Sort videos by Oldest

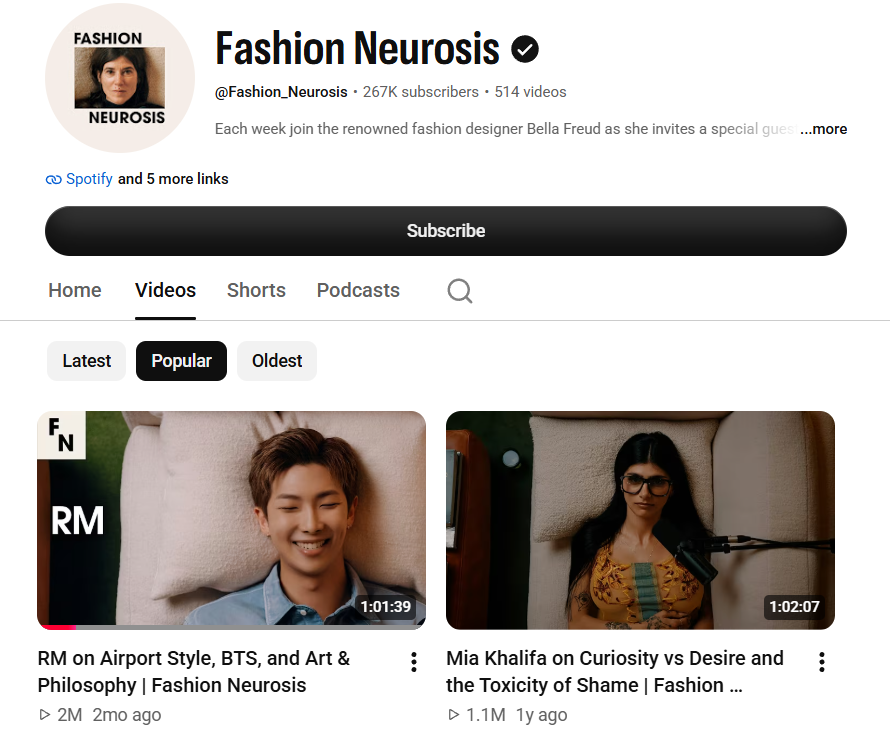click(x=277, y=361)
